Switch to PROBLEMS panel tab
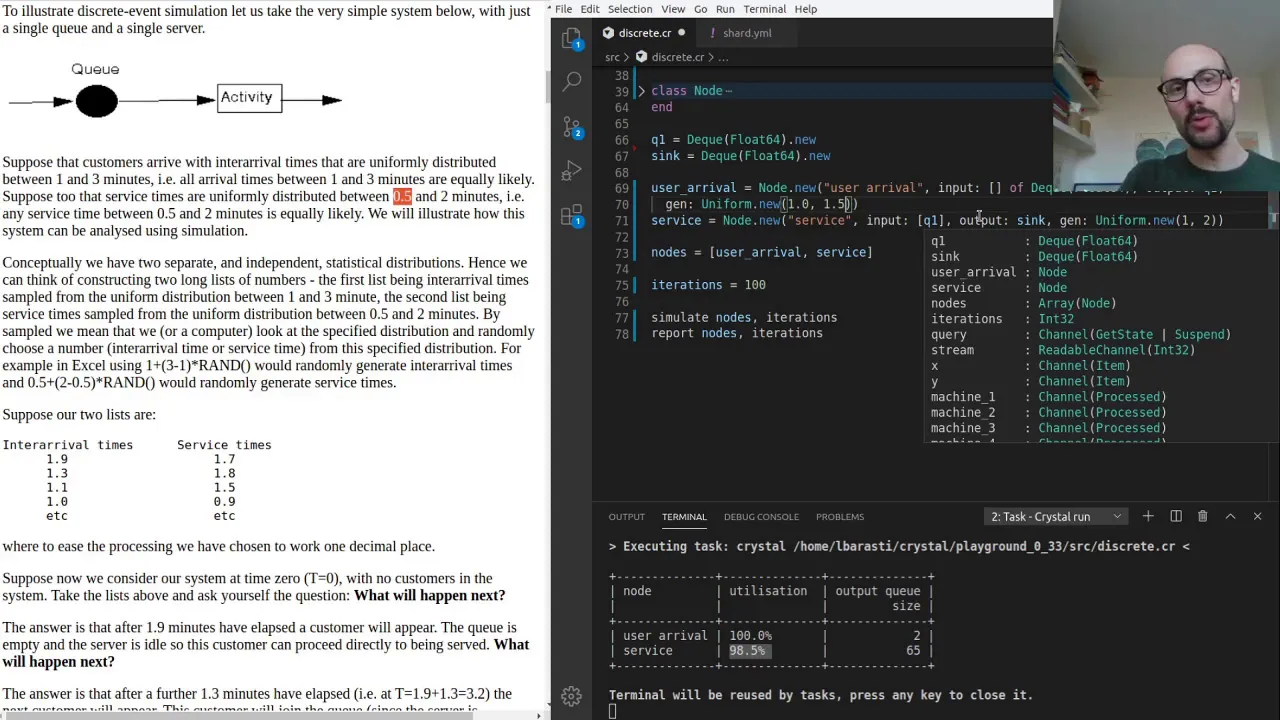Screen dimensions: 1280x720 (840, 516)
